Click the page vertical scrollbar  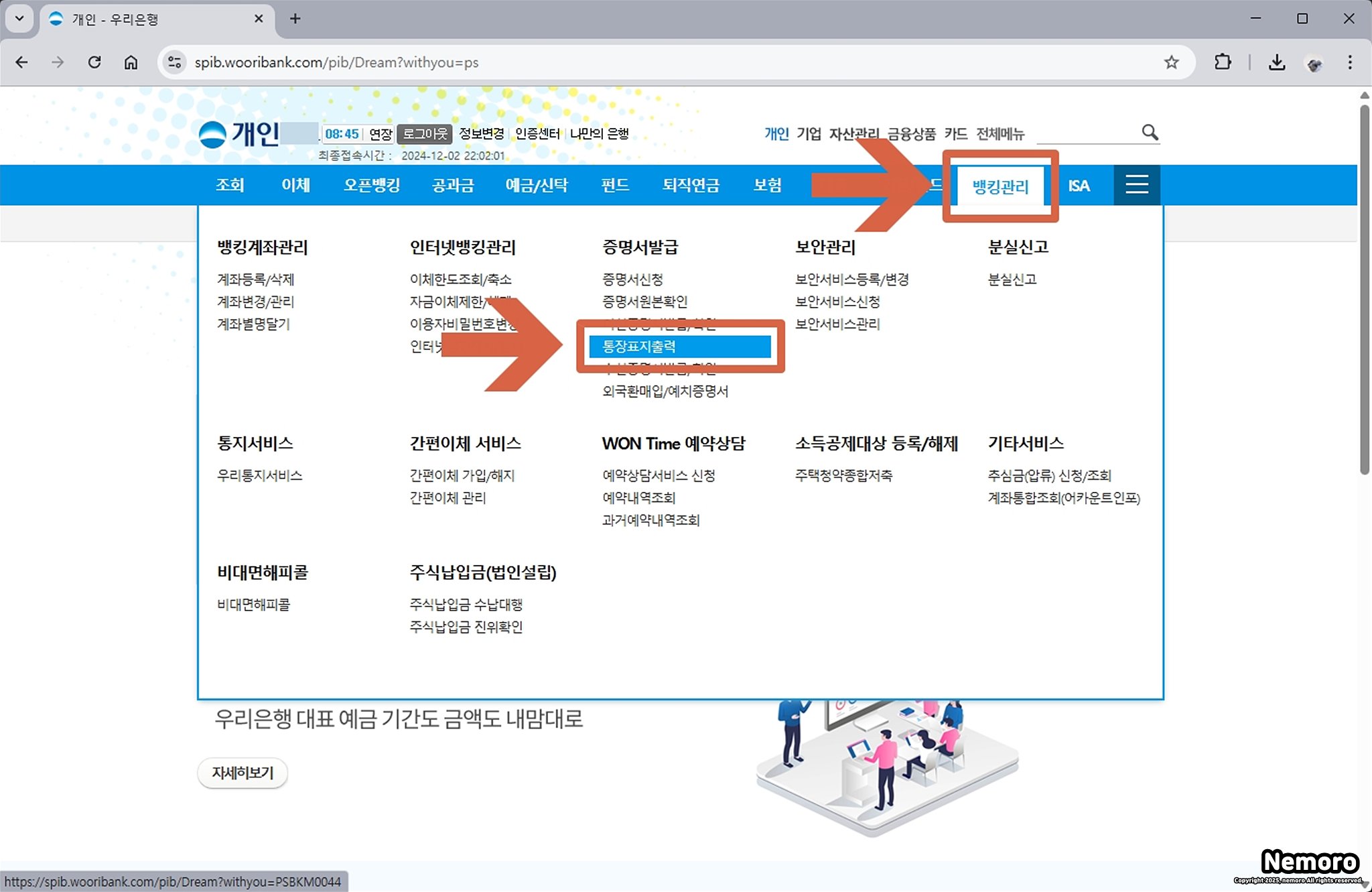1364,288
